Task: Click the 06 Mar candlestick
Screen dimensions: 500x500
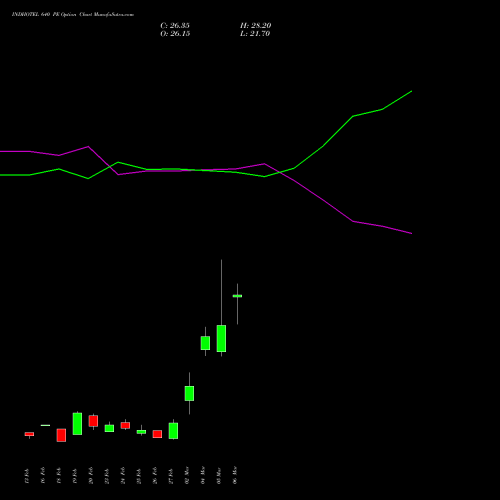Action: pyautogui.click(x=237, y=296)
